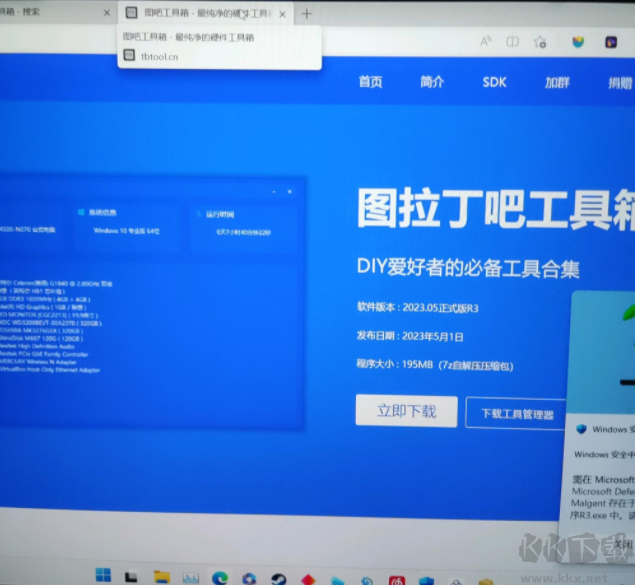The height and width of the screenshot is (585, 635).
Task: Switch to the 图吧工具箱 tab
Action: 206,13
